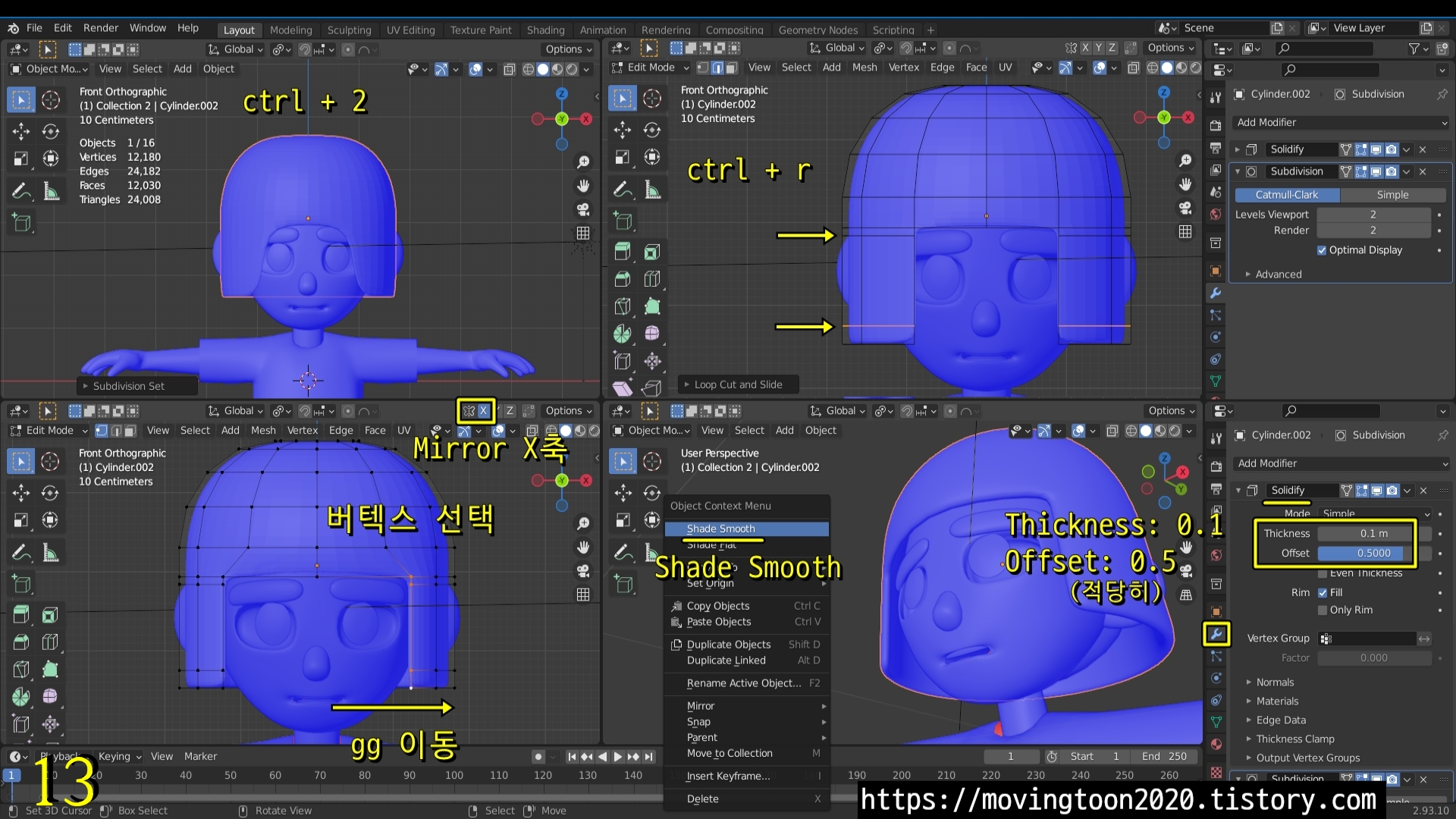Toggle Optimal Display checkbox
Image resolution: width=1456 pixels, height=819 pixels.
point(1322,250)
